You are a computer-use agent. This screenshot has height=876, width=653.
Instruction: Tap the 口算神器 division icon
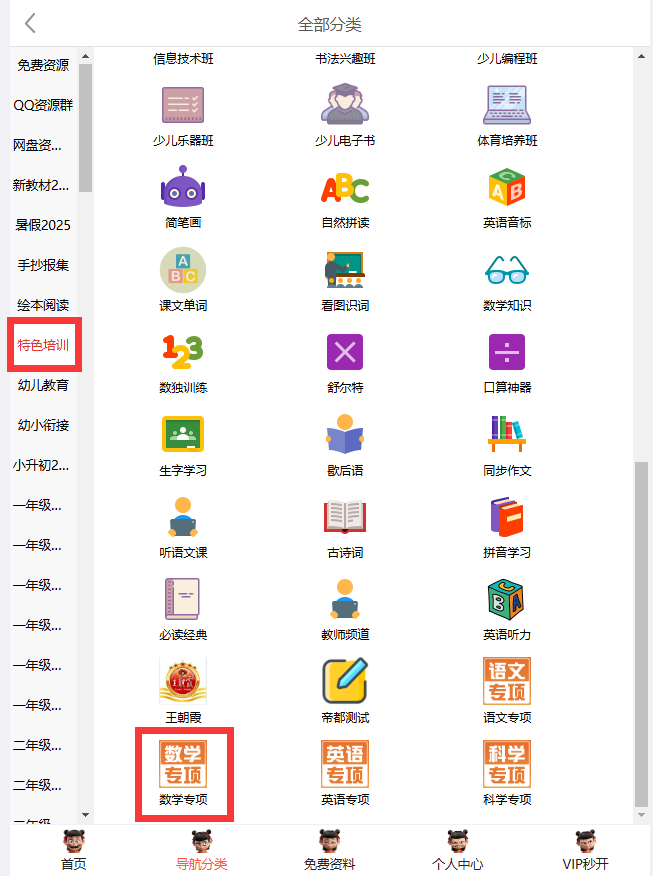pyautogui.click(x=507, y=352)
